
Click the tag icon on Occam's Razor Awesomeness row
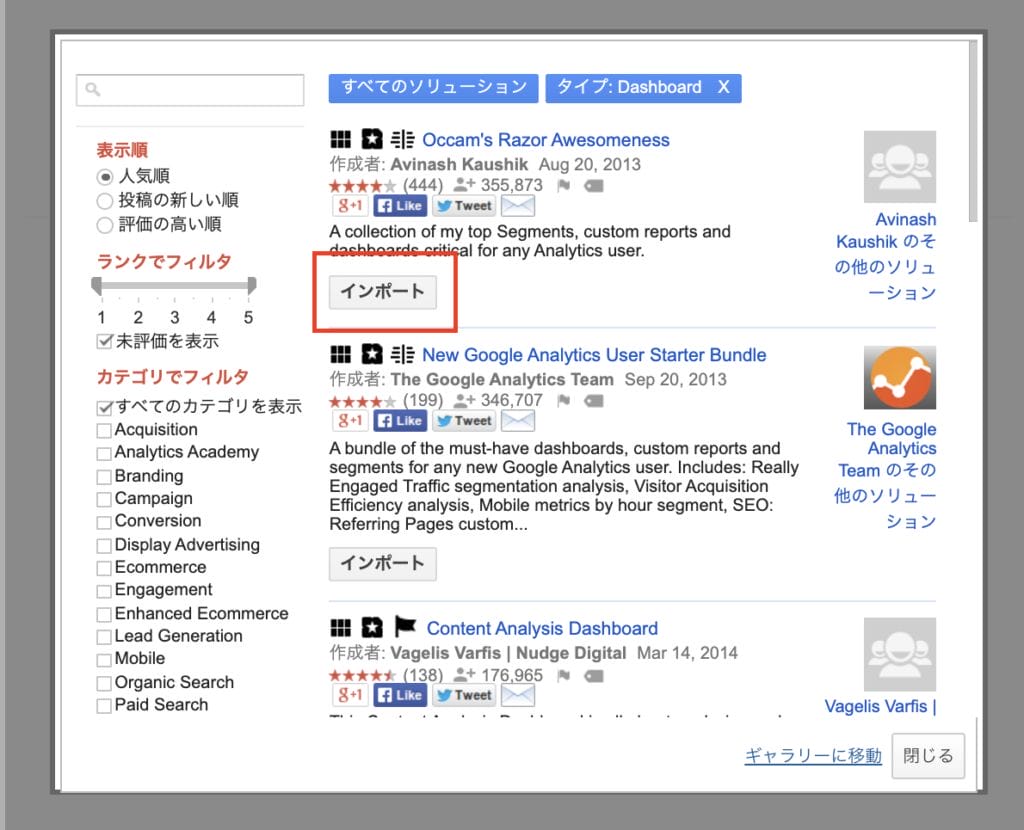pyautogui.click(x=593, y=186)
